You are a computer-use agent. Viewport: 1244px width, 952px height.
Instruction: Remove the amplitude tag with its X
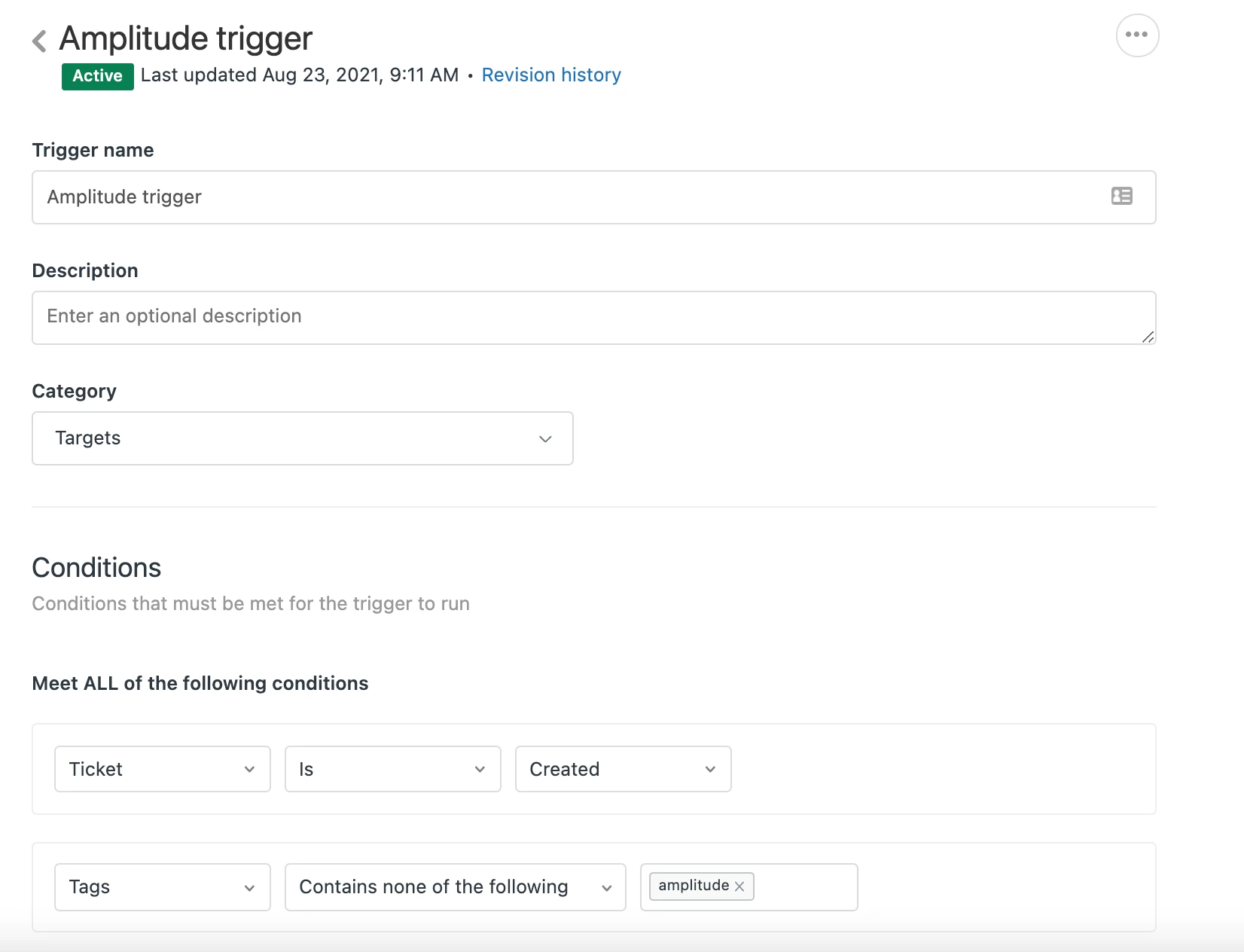click(739, 886)
